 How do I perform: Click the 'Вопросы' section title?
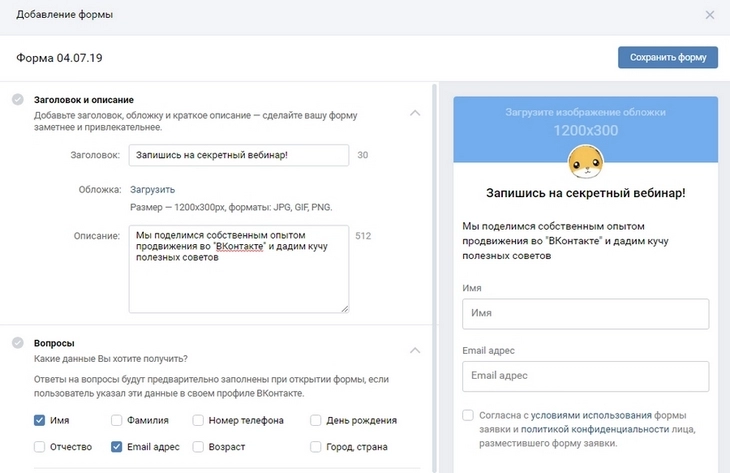[54, 343]
